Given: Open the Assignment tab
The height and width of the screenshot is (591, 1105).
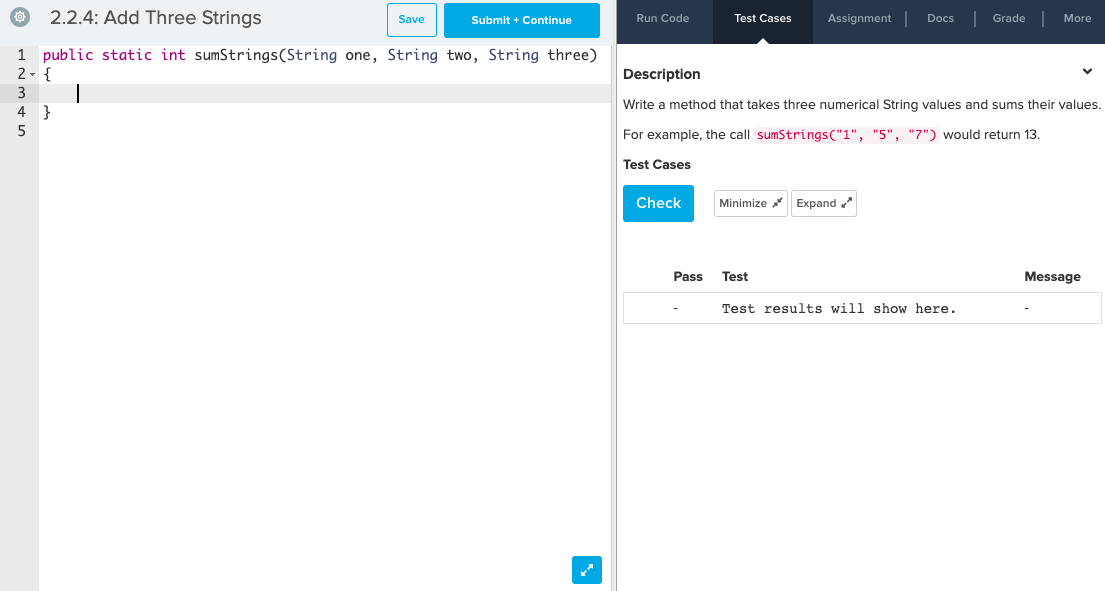Looking at the screenshot, I should 859,18.
